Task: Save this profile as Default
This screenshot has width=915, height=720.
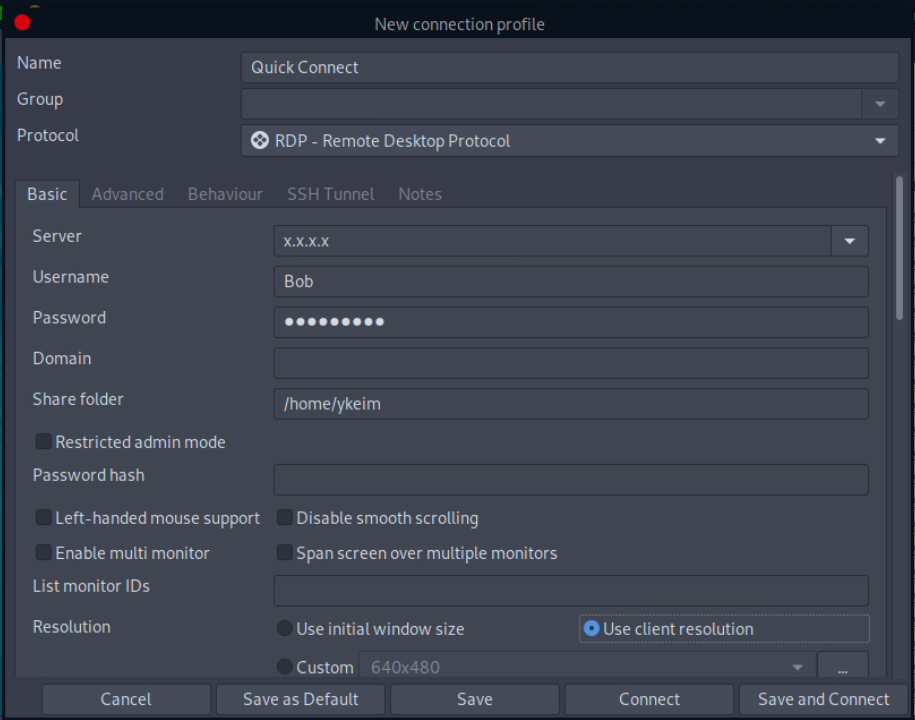Action: [299, 699]
